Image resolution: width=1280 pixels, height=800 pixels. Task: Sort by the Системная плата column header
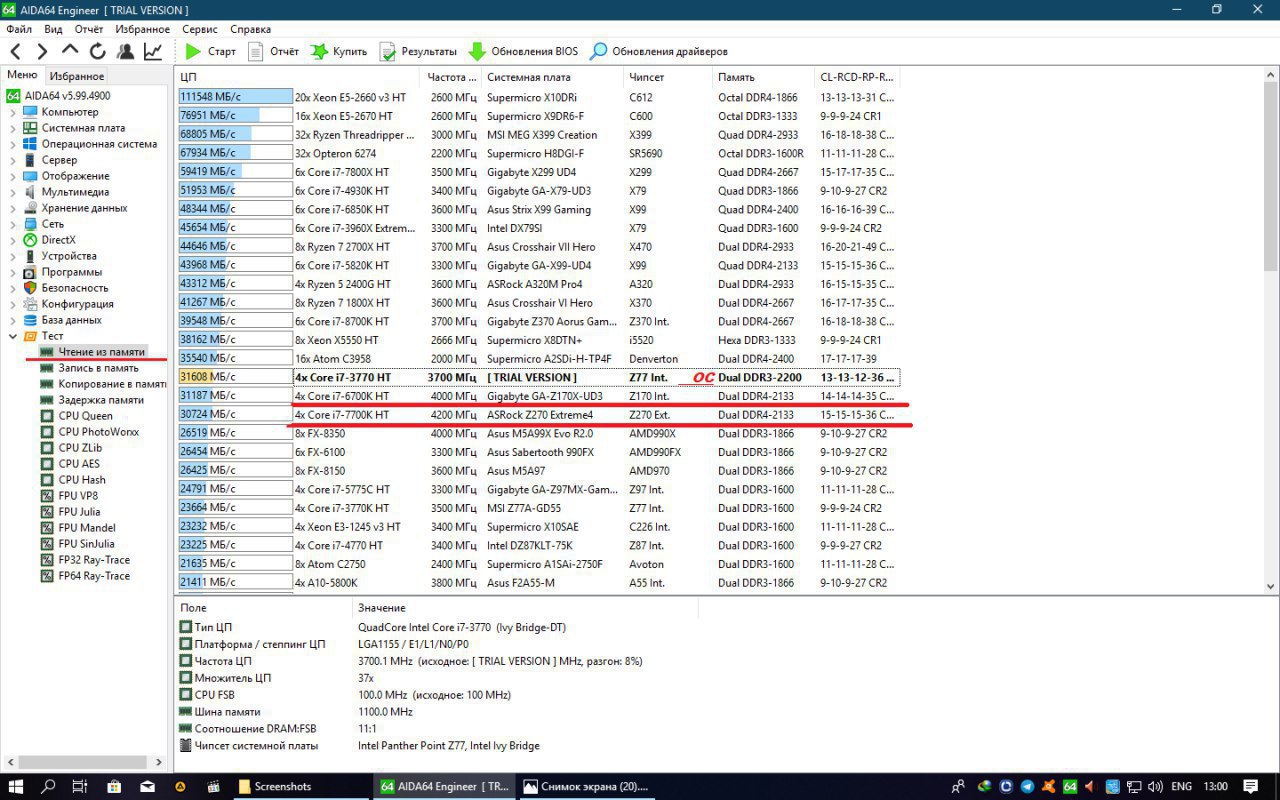pyautogui.click(x=553, y=77)
